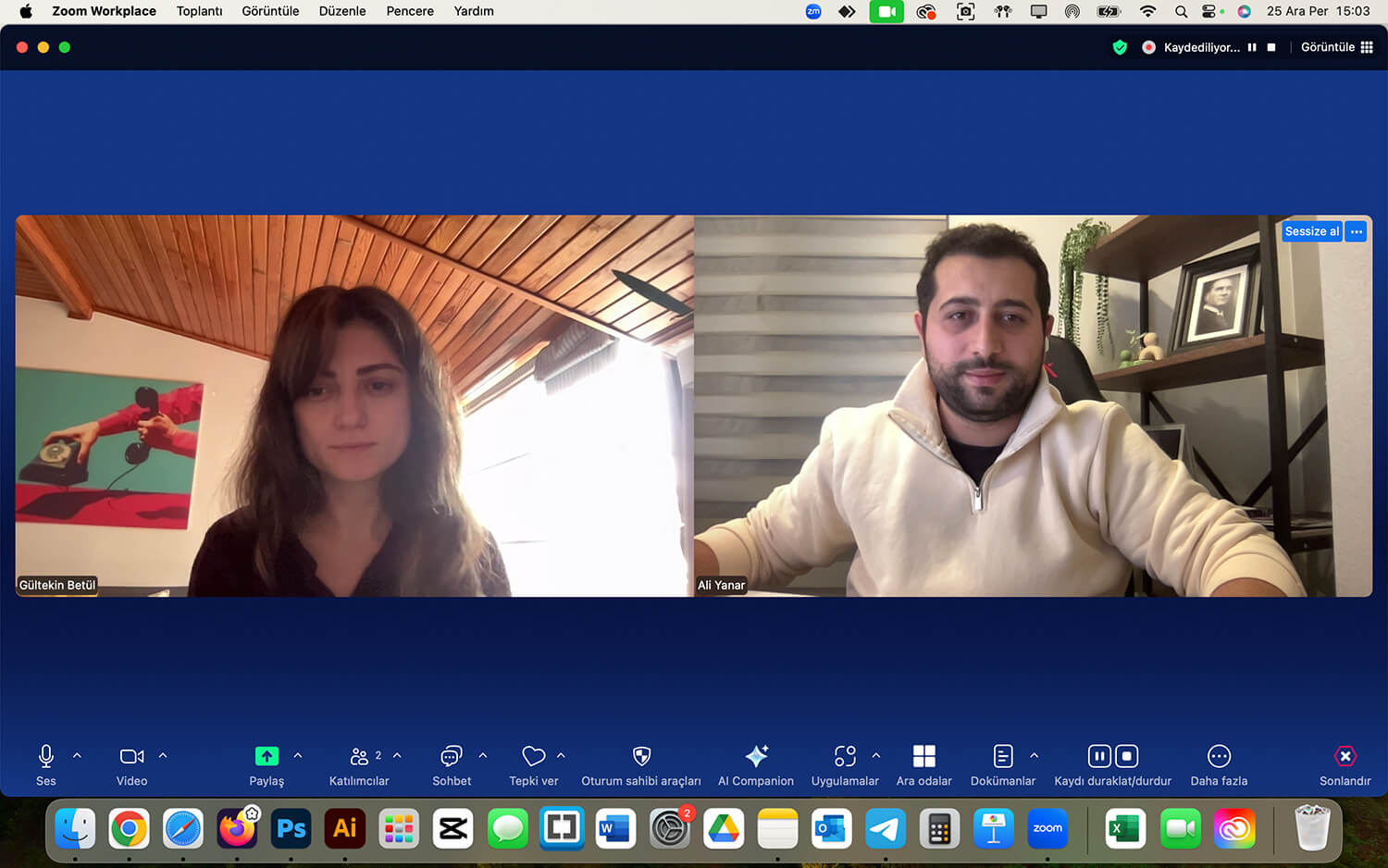1388x868 pixels.
Task: Expand the video options arrow beside Video
Action: point(163,756)
